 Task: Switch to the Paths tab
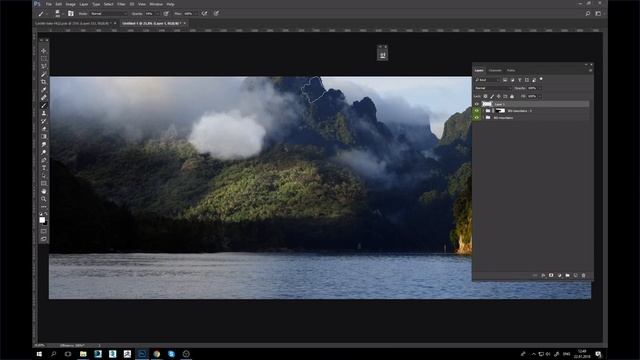point(511,71)
